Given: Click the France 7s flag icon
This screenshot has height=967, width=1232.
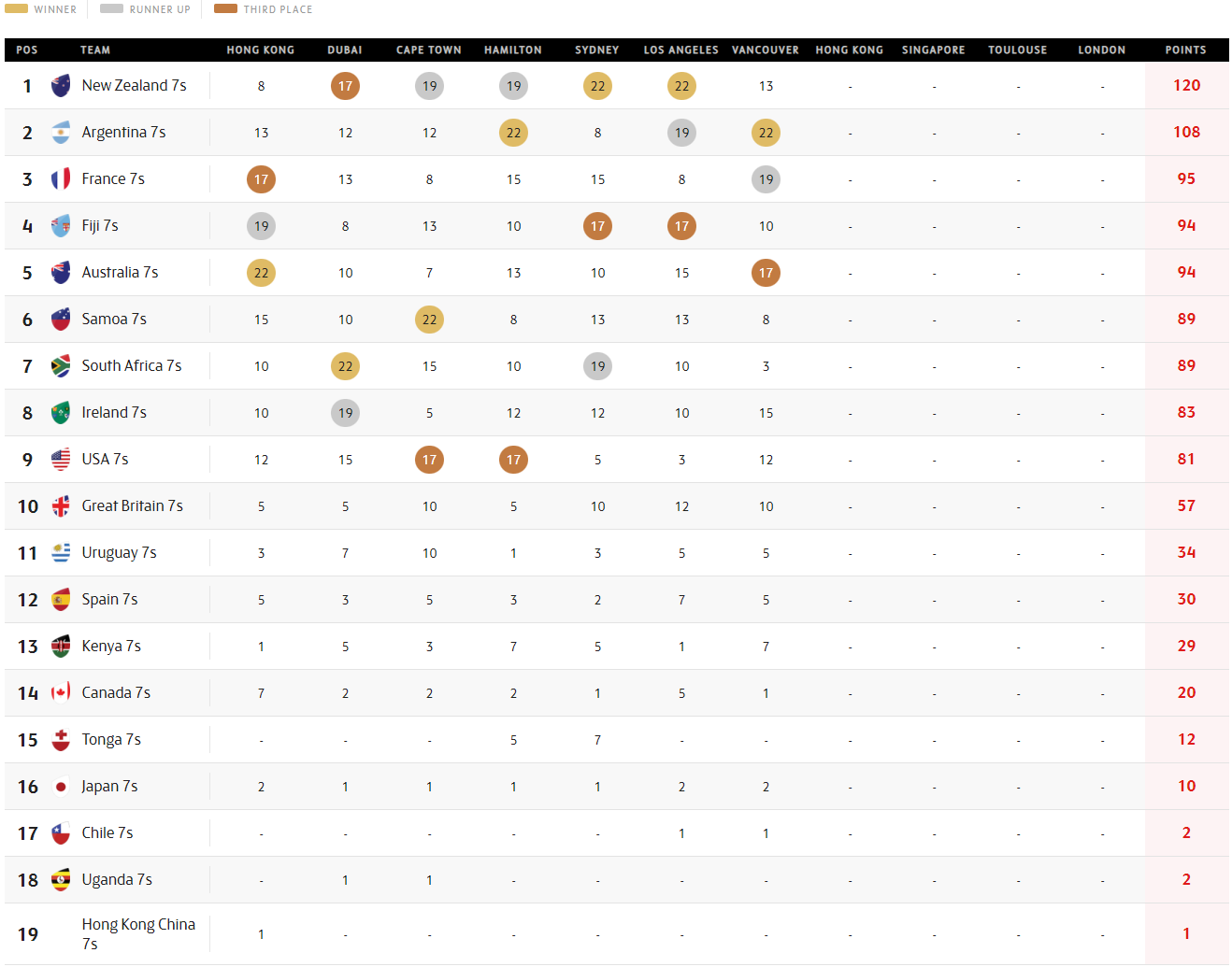Looking at the screenshot, I should pos(61,179).
